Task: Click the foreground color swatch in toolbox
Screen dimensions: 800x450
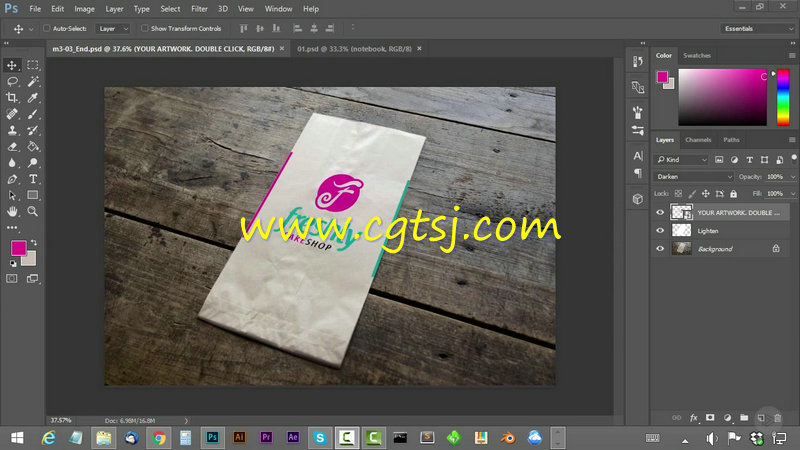Action: 19,248
